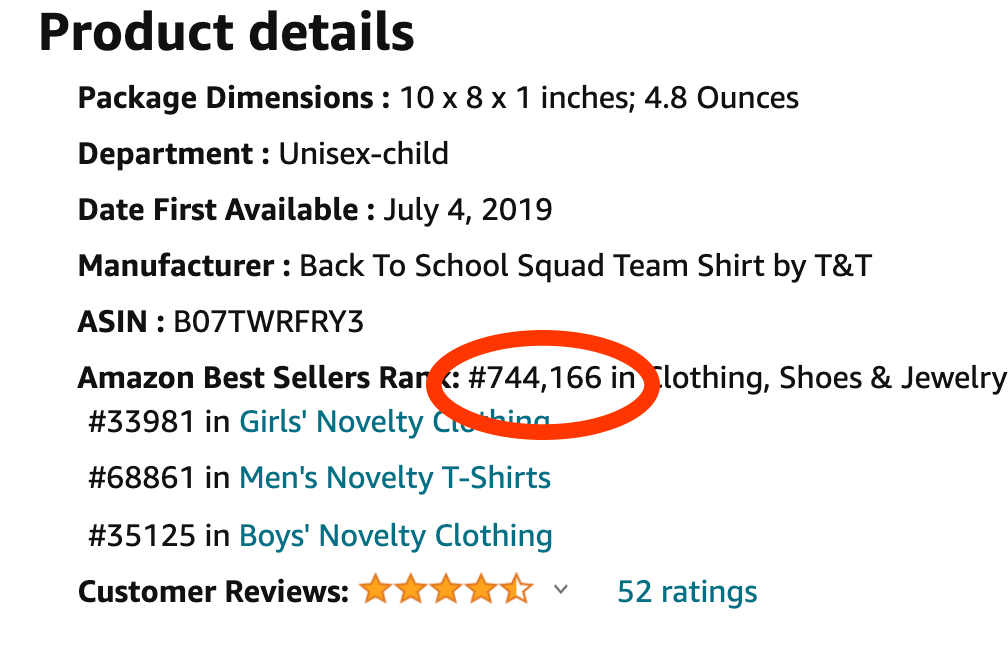Open the Boys' Novelty Clothing link
The width and height of the screenshot is (1008, 670).
395,536
